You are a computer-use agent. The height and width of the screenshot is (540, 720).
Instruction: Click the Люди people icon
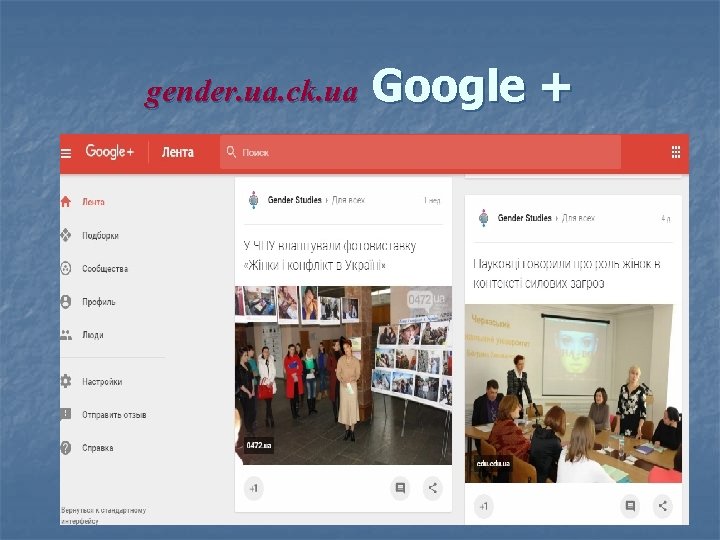click(66, 335)
